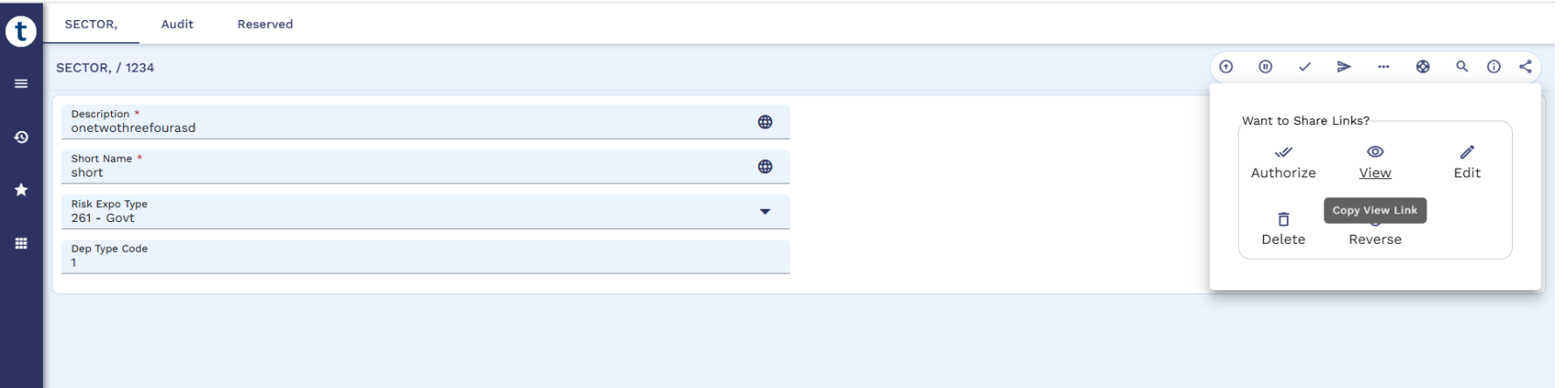Copy the Delete share link
This screenshot has width=1568, height=388.
[1282, 229]
